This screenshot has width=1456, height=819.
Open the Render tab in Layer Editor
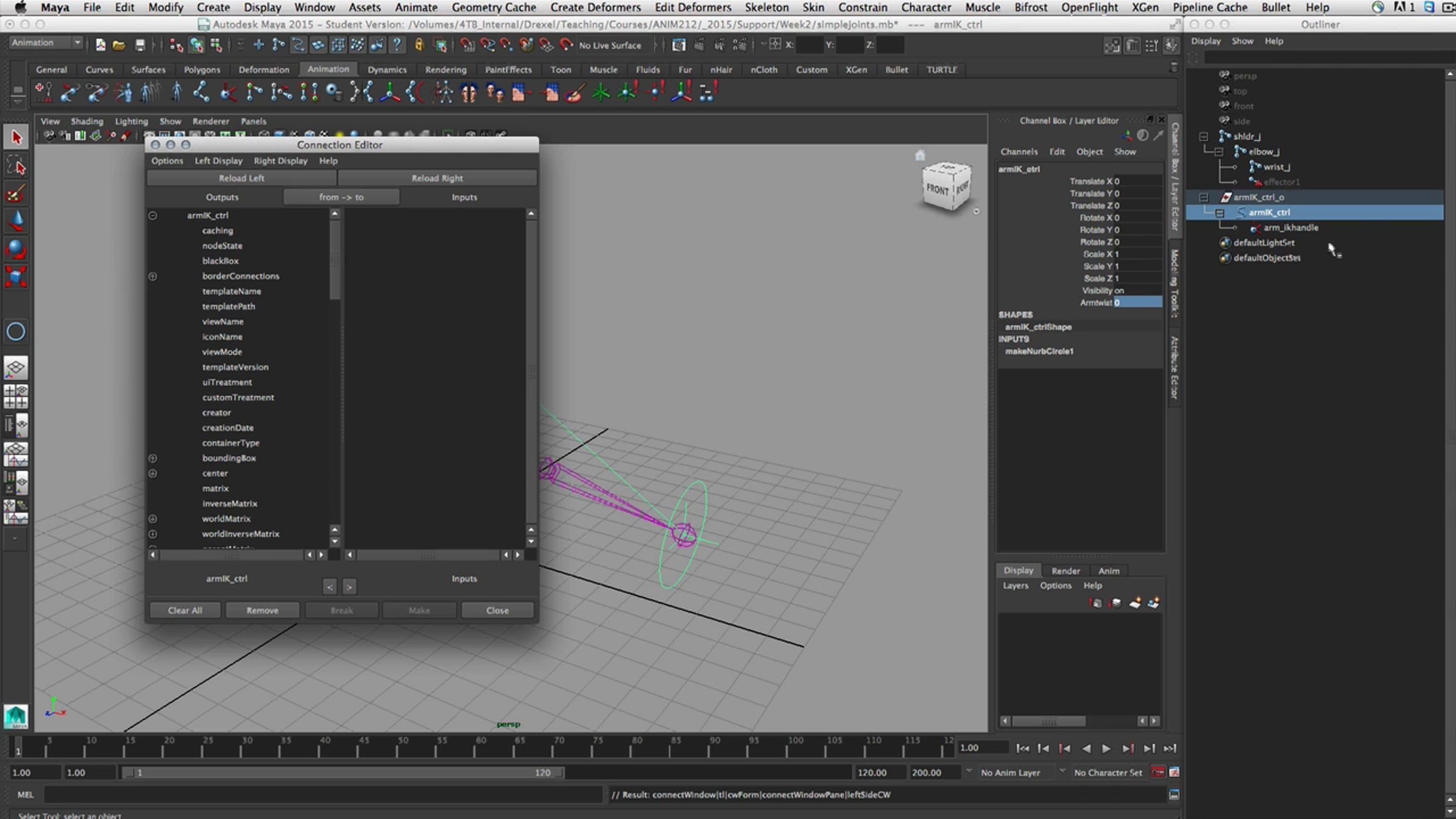[x=1065, y=571]
